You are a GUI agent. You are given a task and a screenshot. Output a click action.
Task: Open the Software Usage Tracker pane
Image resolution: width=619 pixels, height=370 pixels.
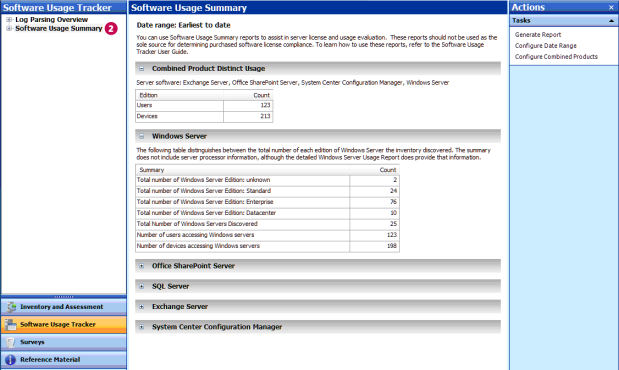[x=64, y=325]
